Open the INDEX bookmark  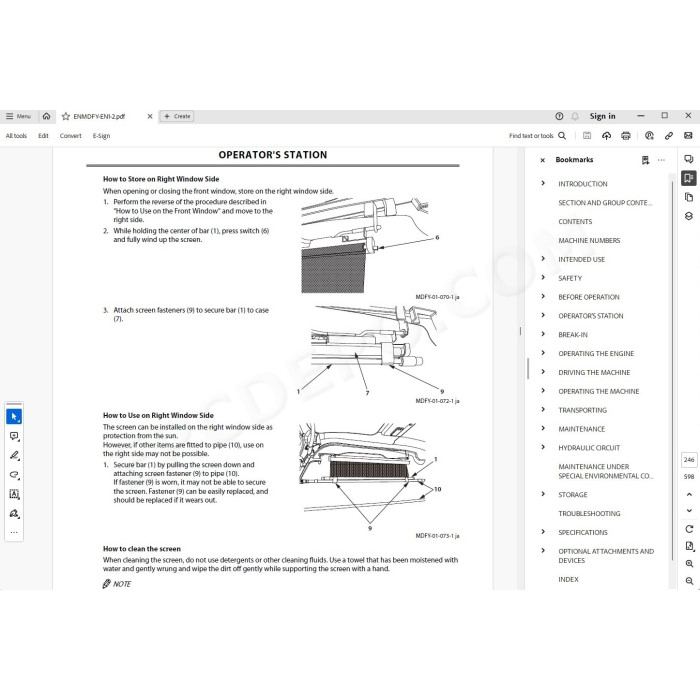(x=568, y=579)
